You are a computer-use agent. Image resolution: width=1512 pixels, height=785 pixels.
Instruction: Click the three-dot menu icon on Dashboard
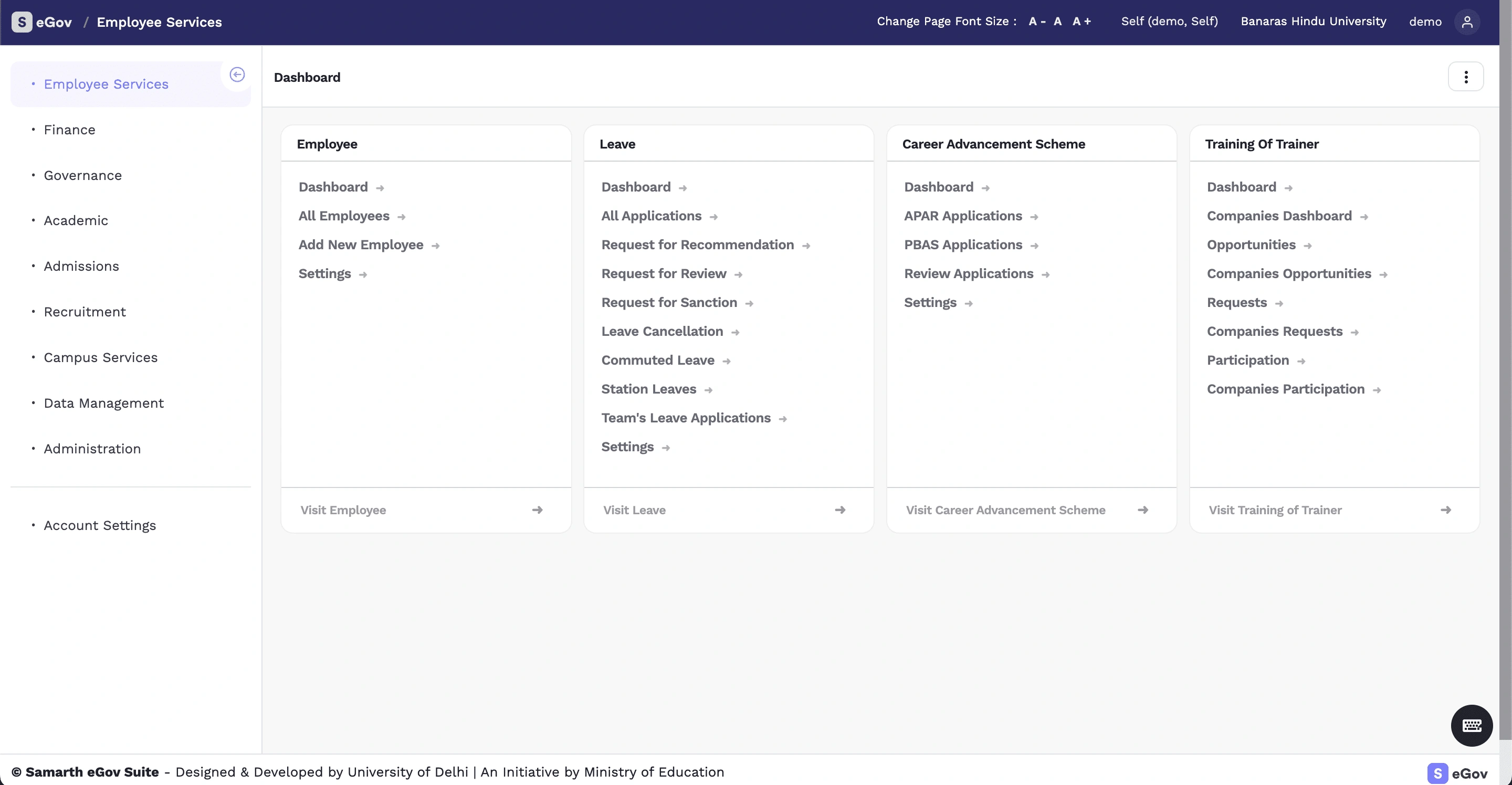(1466, 77)
